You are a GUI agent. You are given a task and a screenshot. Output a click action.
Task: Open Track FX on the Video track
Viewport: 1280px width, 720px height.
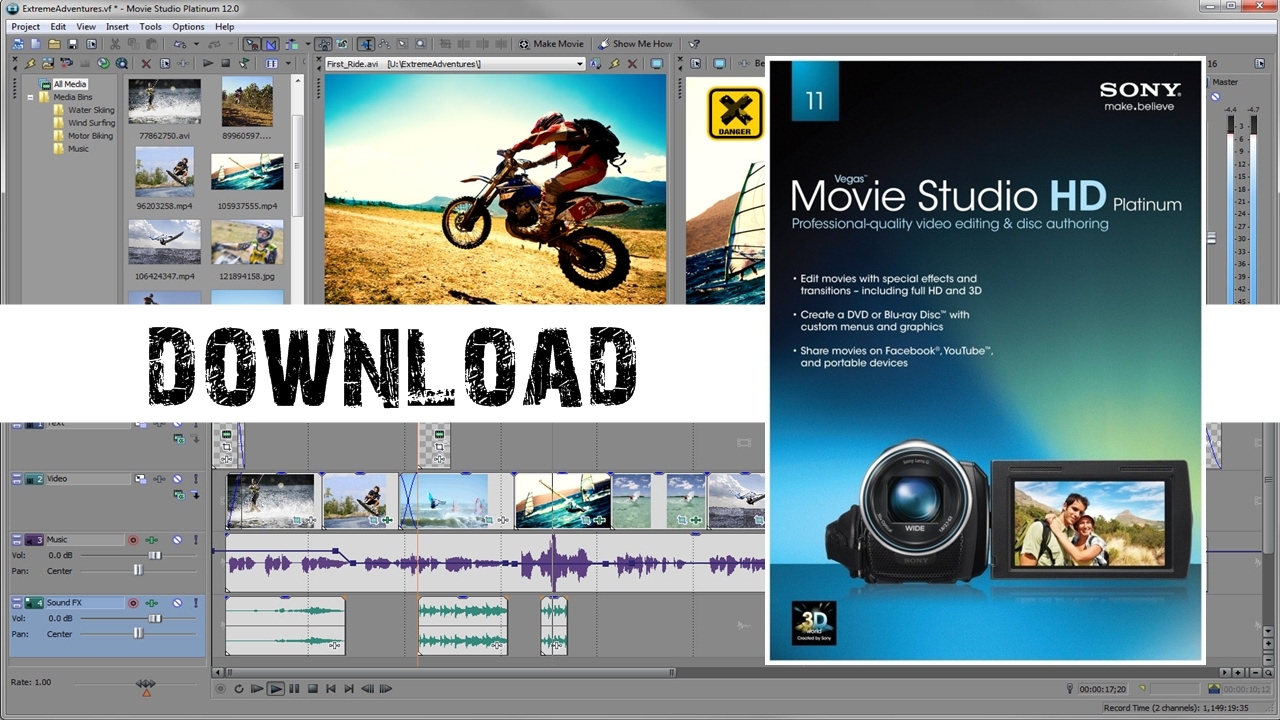(159, 479)
